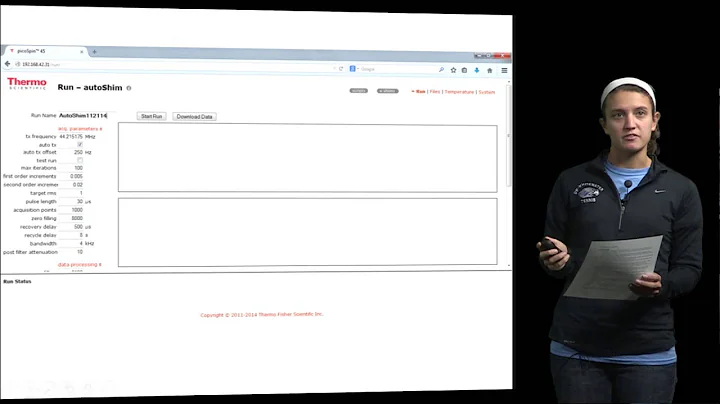
Task: Edit the pulse length field
Action: click(71, 202)
